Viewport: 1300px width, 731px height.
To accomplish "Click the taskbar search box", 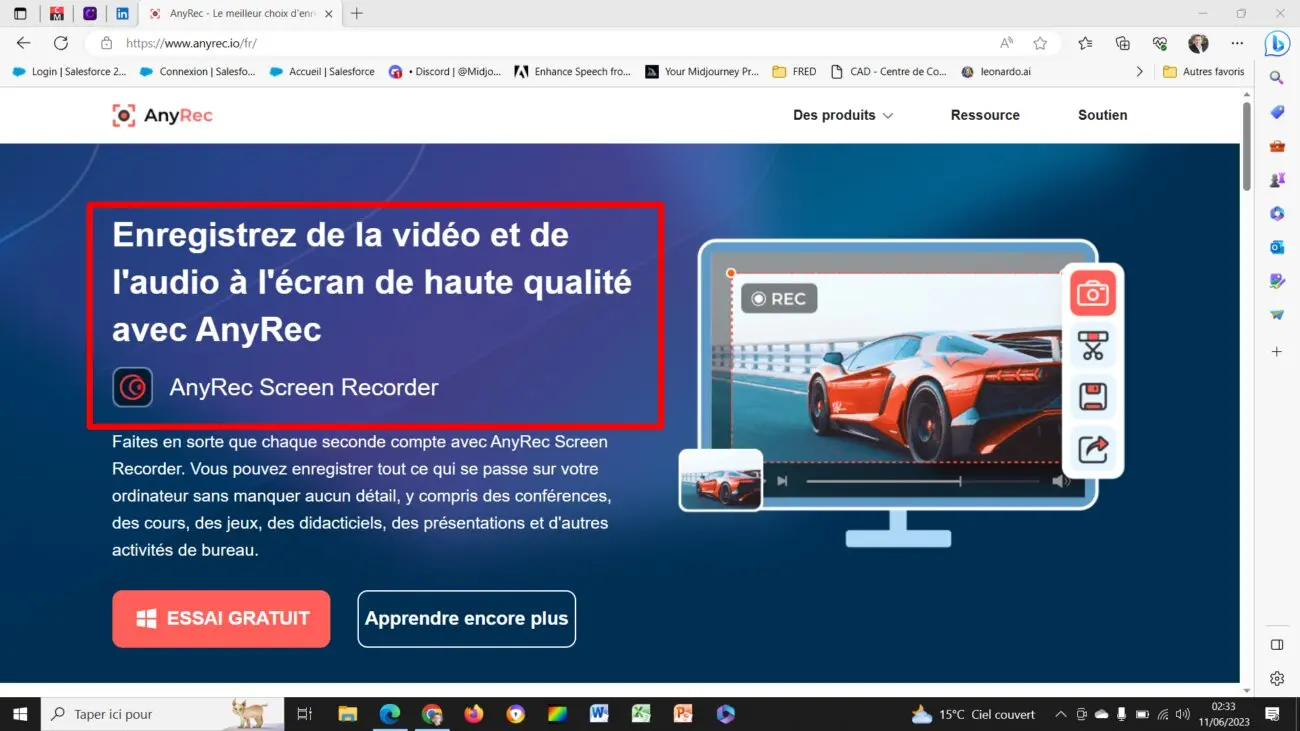I will pyautogui.click(x=162, y=714).
